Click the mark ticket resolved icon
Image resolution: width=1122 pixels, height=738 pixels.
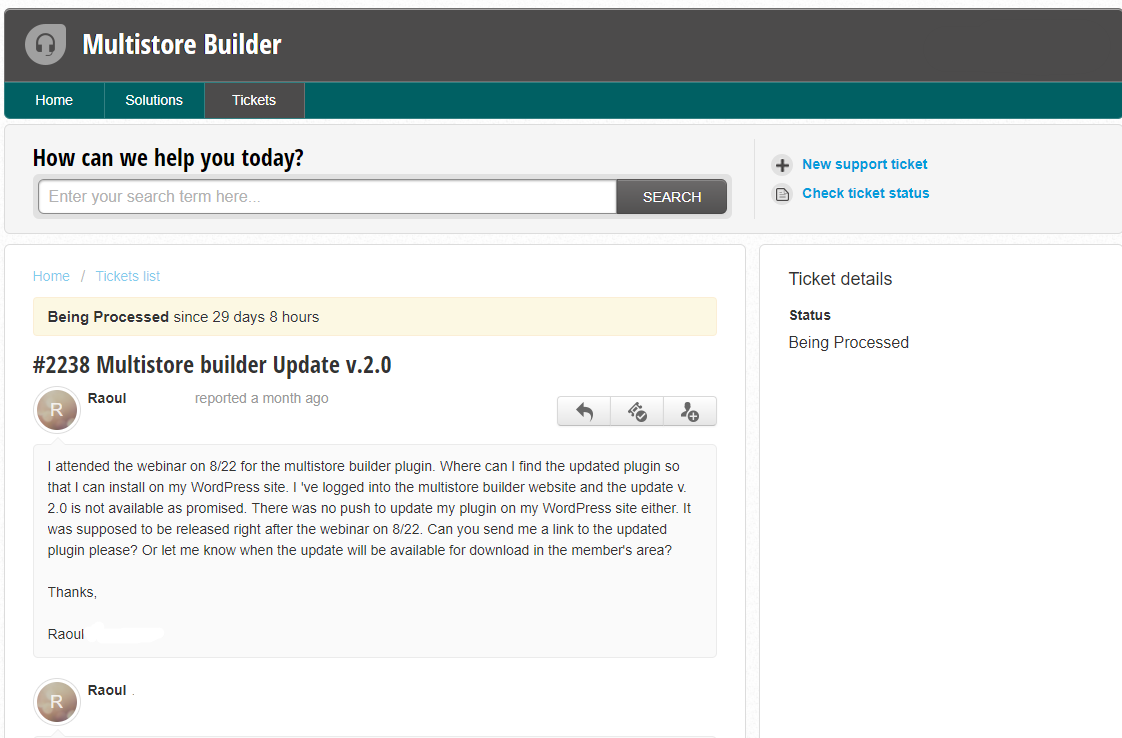637,412
